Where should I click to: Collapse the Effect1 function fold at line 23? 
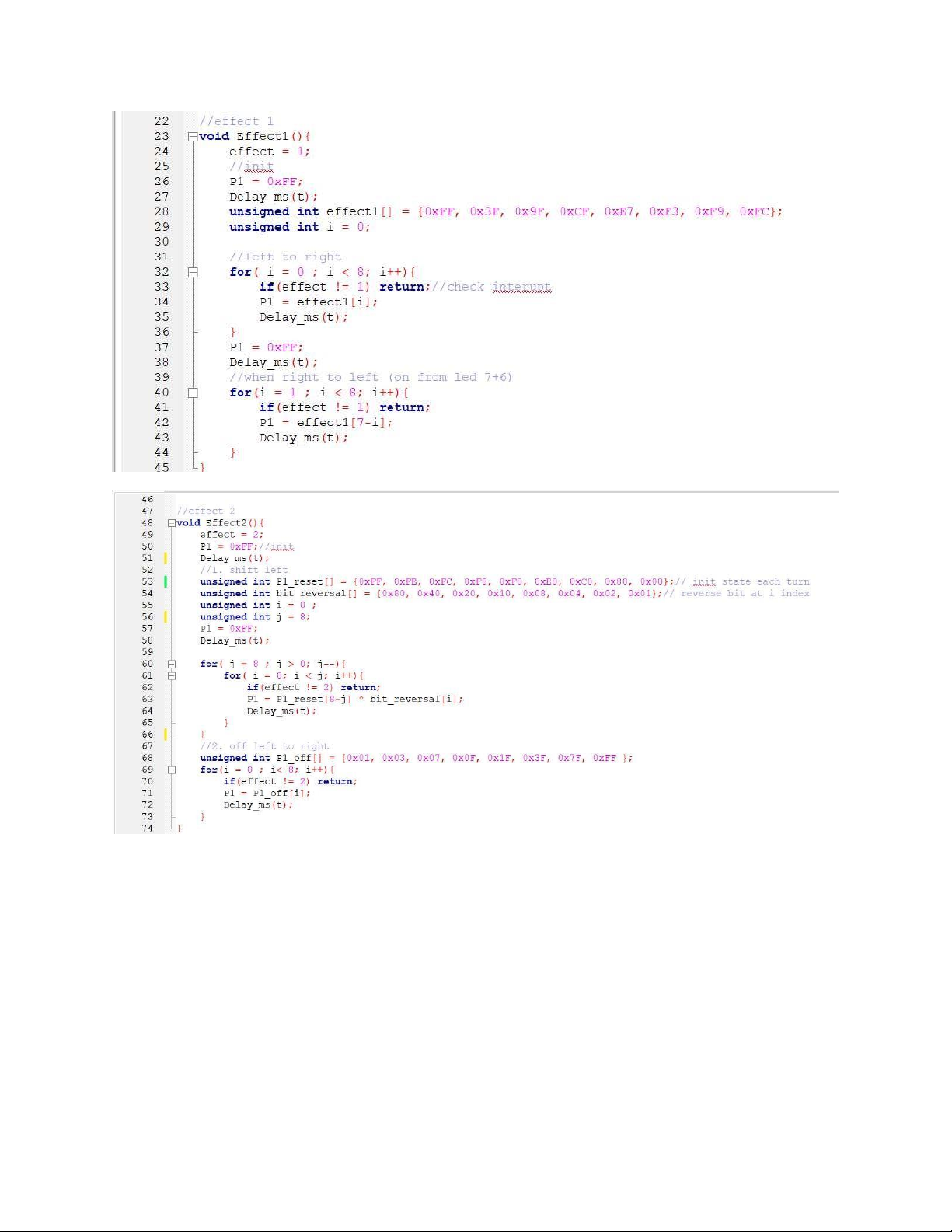[x=193, y=137]
